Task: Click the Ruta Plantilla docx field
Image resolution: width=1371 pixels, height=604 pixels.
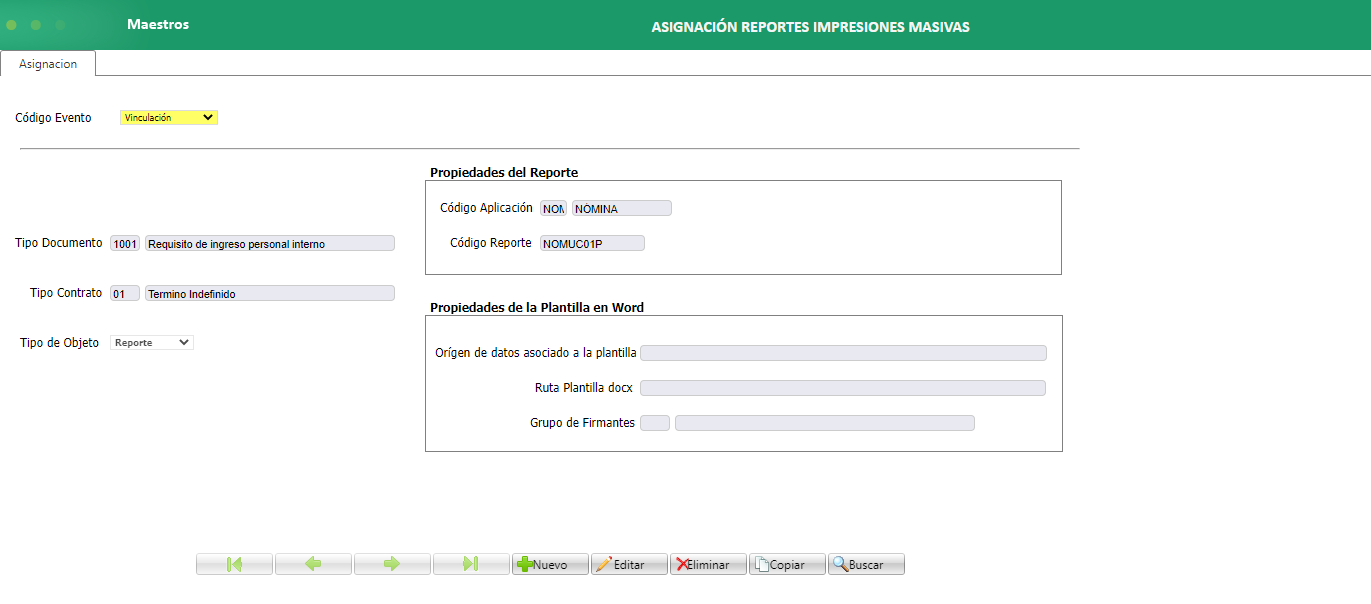Action: click(x=843, y=387)
